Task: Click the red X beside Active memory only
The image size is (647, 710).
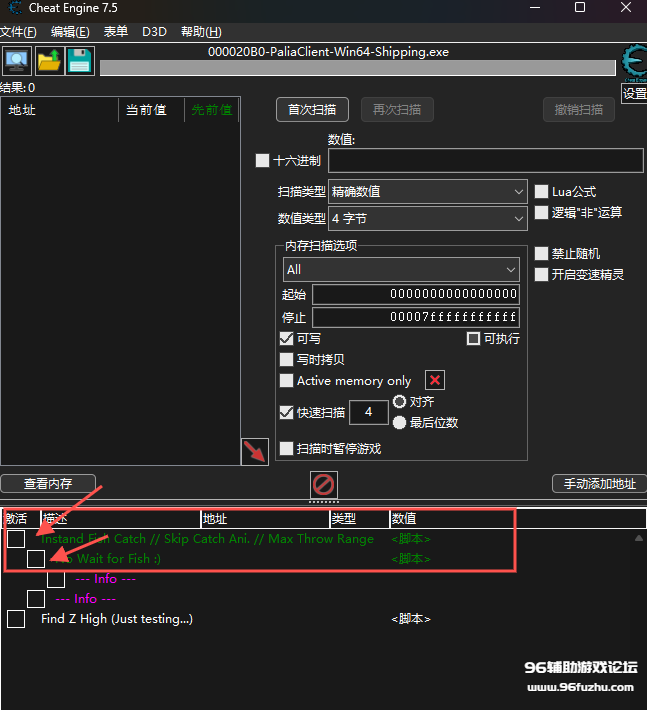Action: (x=435, y=380)
